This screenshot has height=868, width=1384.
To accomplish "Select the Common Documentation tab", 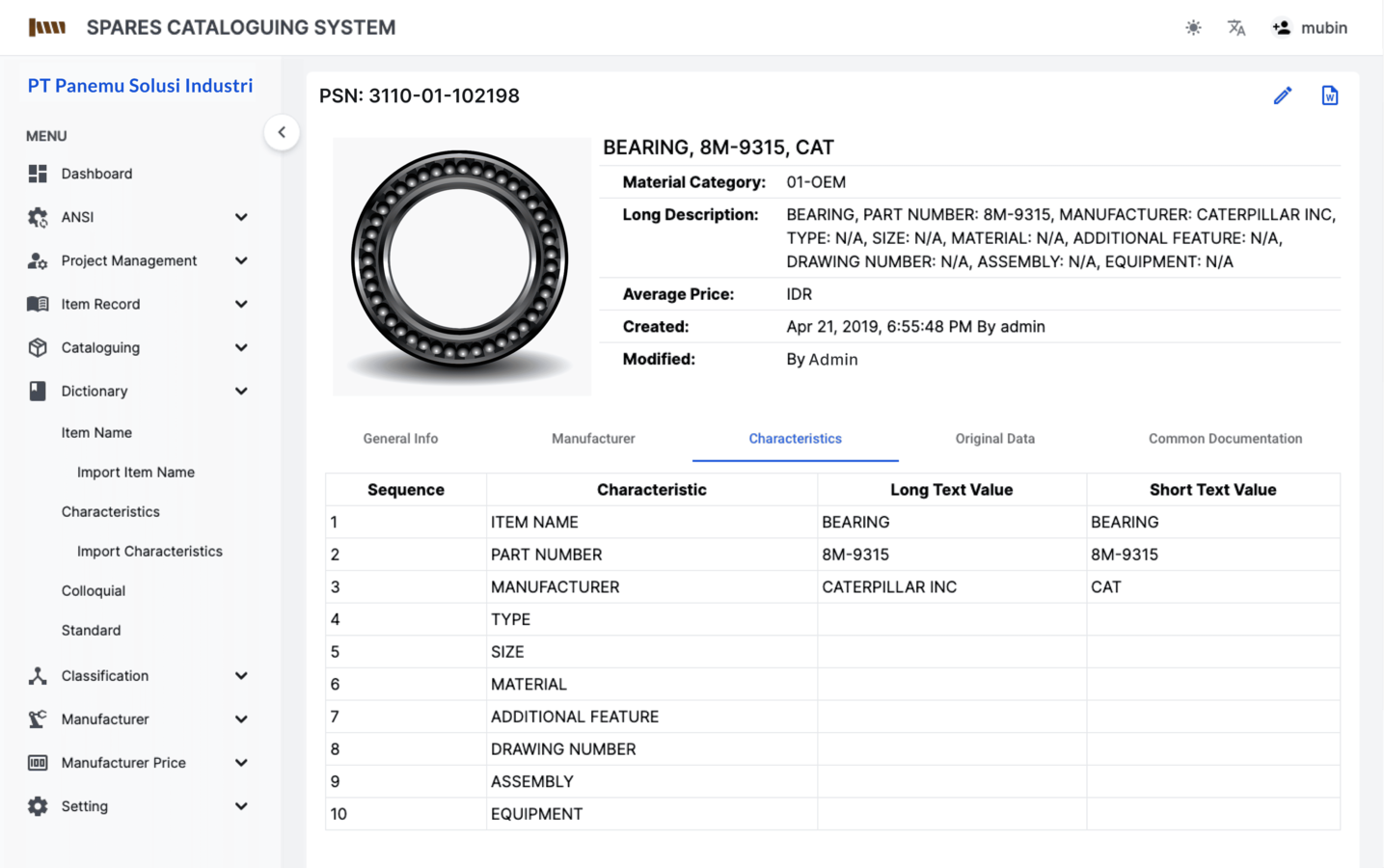I will [x=1225, y=439].
